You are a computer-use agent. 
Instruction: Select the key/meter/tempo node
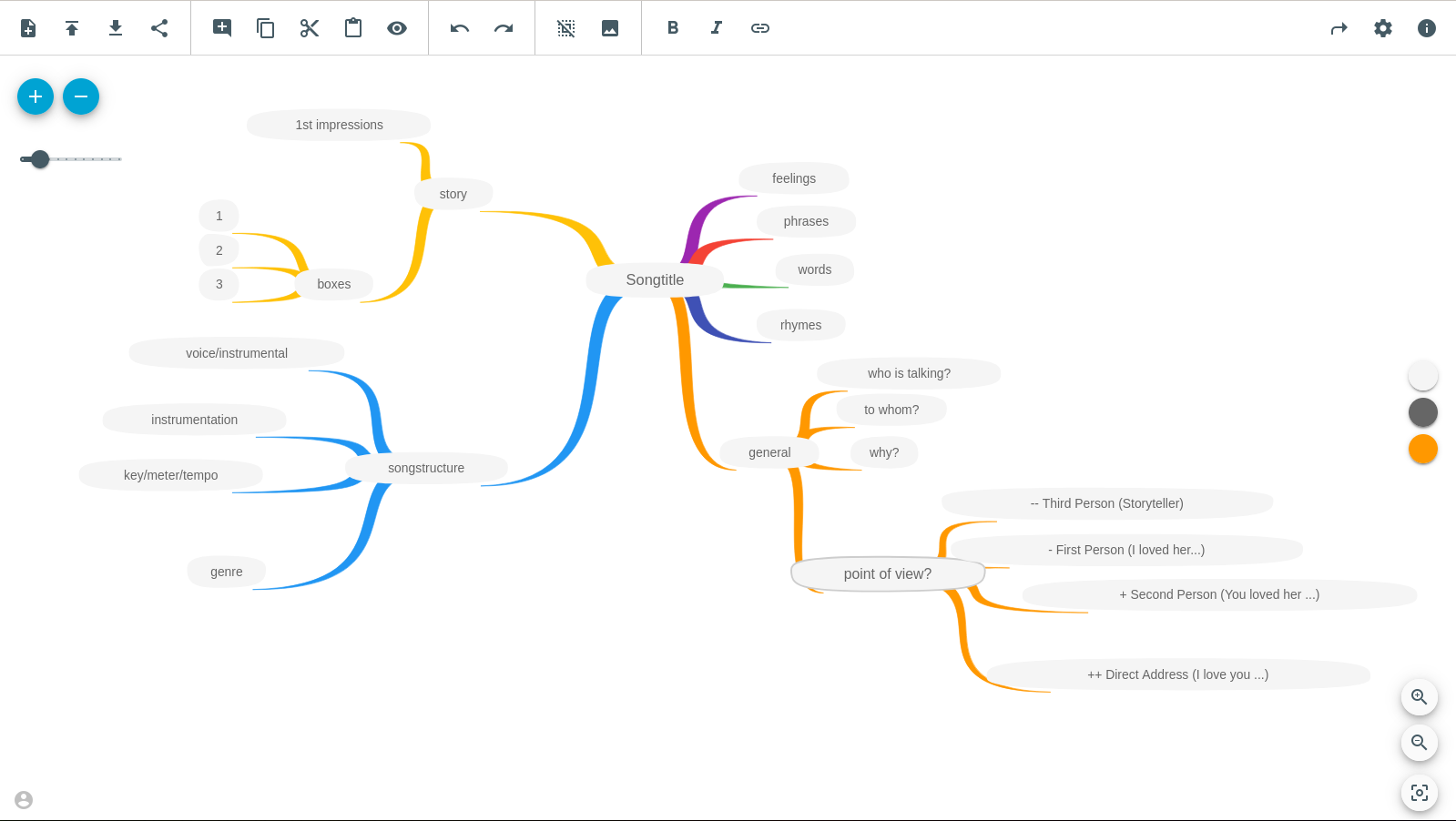coord(171,475)
